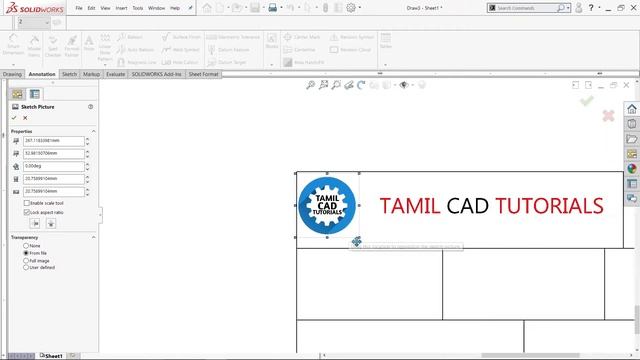Collapse the Properties section
640x360 pixels.
(x=93, y=131)
